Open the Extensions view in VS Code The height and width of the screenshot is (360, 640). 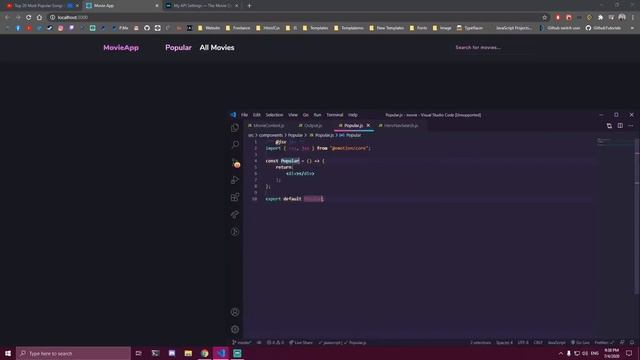coord(235,197)
